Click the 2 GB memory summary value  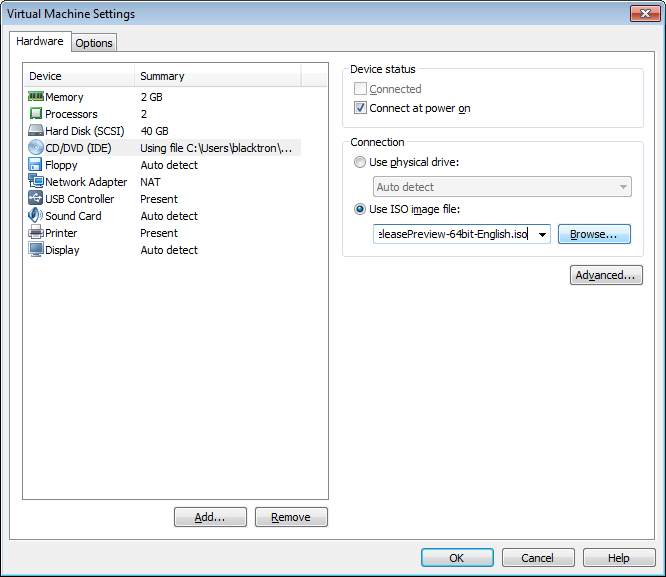point(152,97)
